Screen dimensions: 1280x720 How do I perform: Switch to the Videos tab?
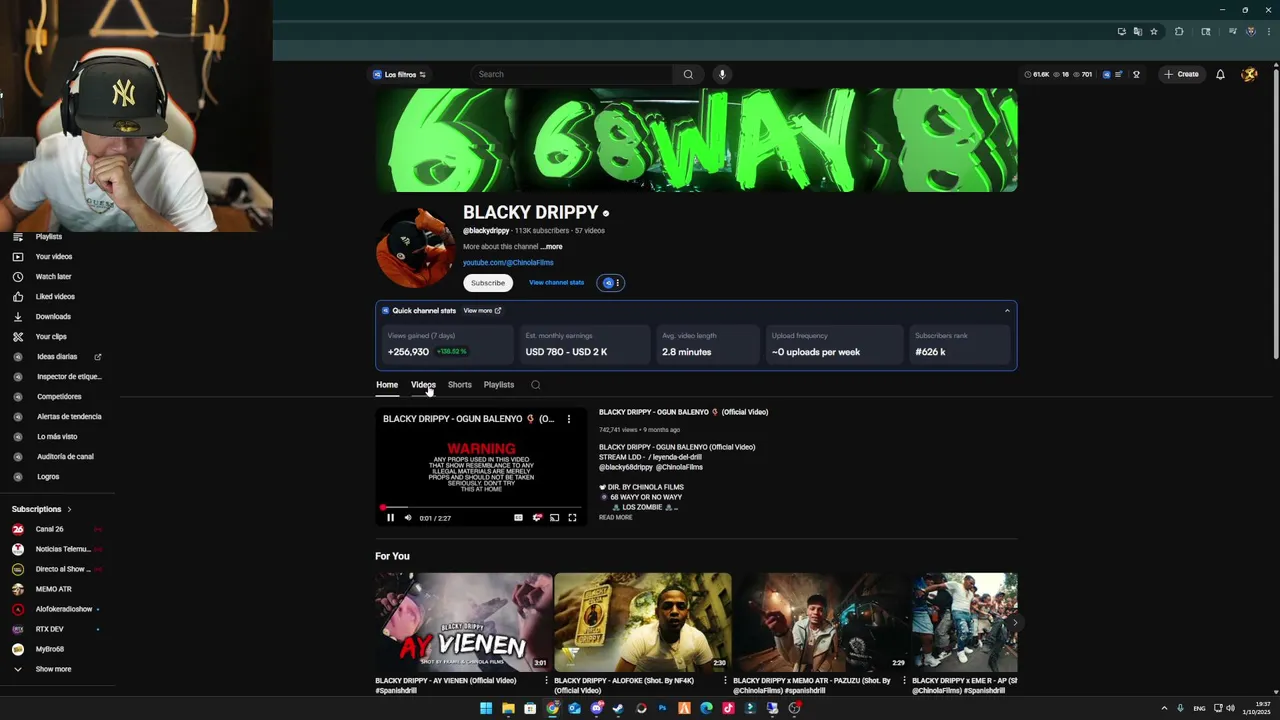point(423,385)
